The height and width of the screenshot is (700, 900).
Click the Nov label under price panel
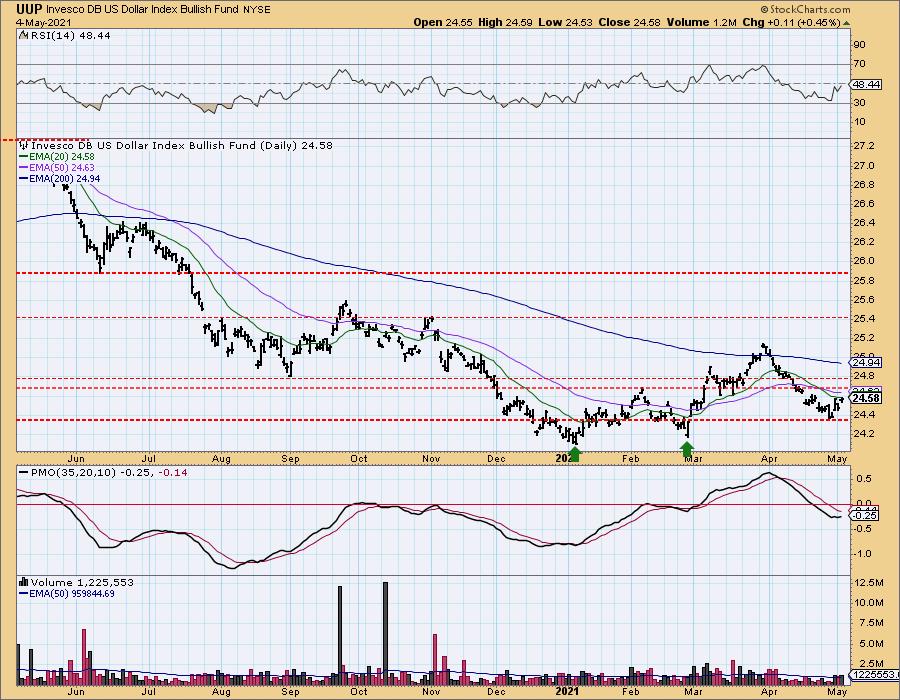tap(430, 458)
